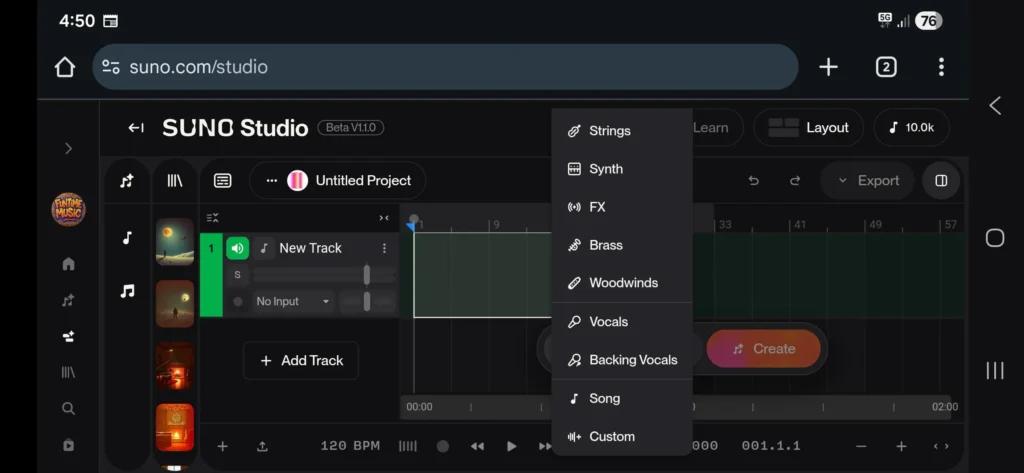This screenshot has width=1024, height=473.
Task: Arm record dot on New Track
Action: click(x=238, y=302)
